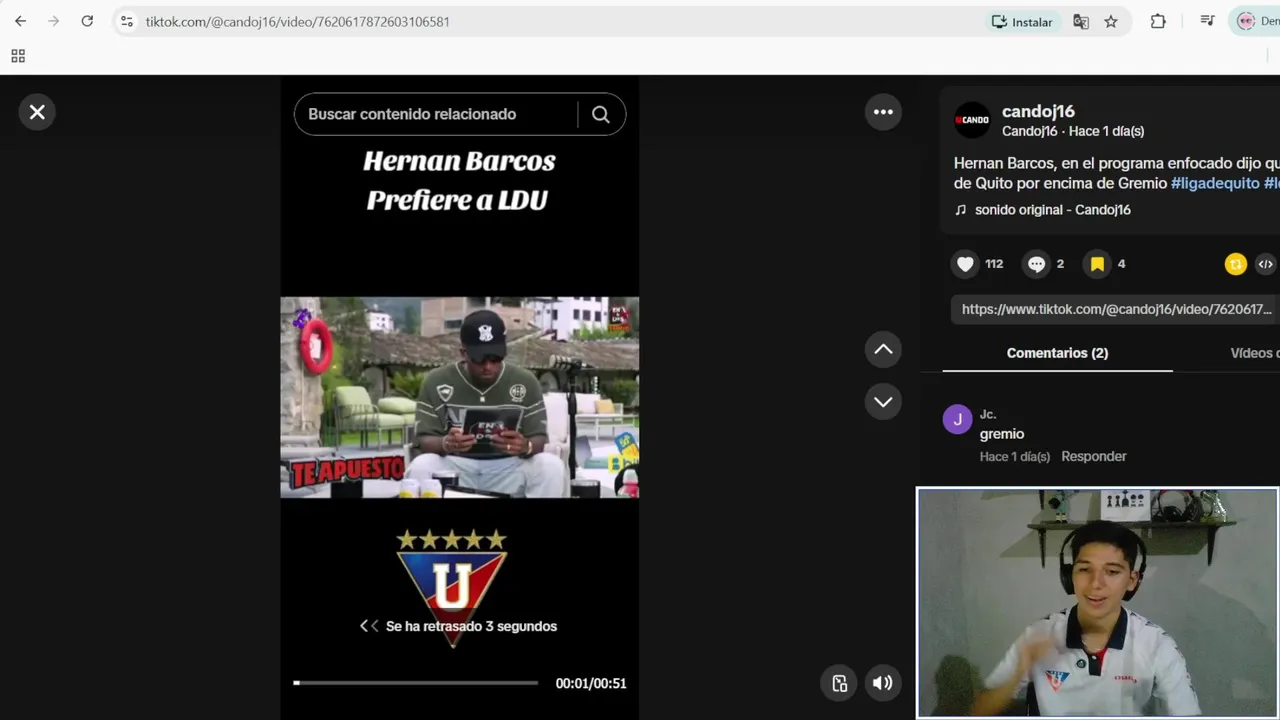The image size is (1280, 720).
Task: Switch to the Comentarios (2) tab
Action: pos(1057,353)
